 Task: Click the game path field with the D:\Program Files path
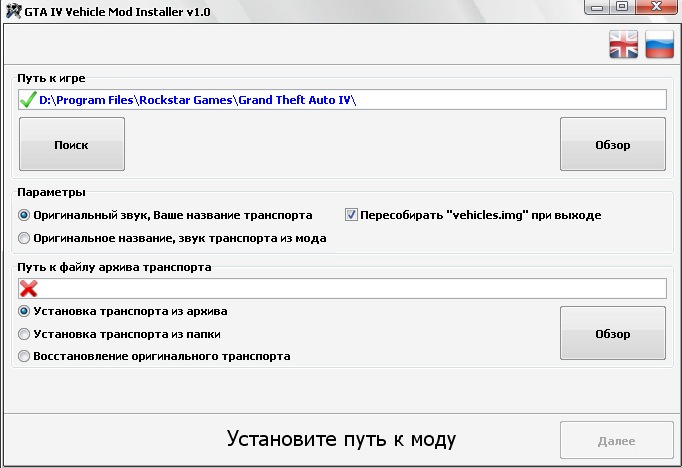(342, 100)
